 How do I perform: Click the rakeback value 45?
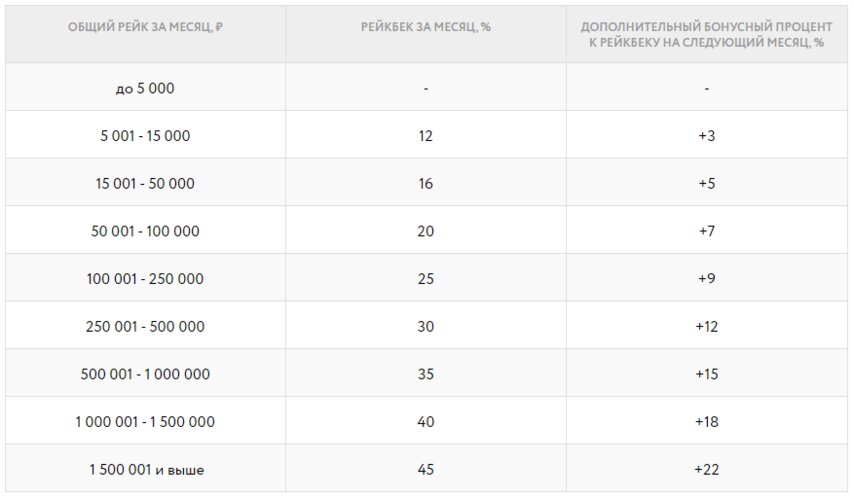click(425, 469)
